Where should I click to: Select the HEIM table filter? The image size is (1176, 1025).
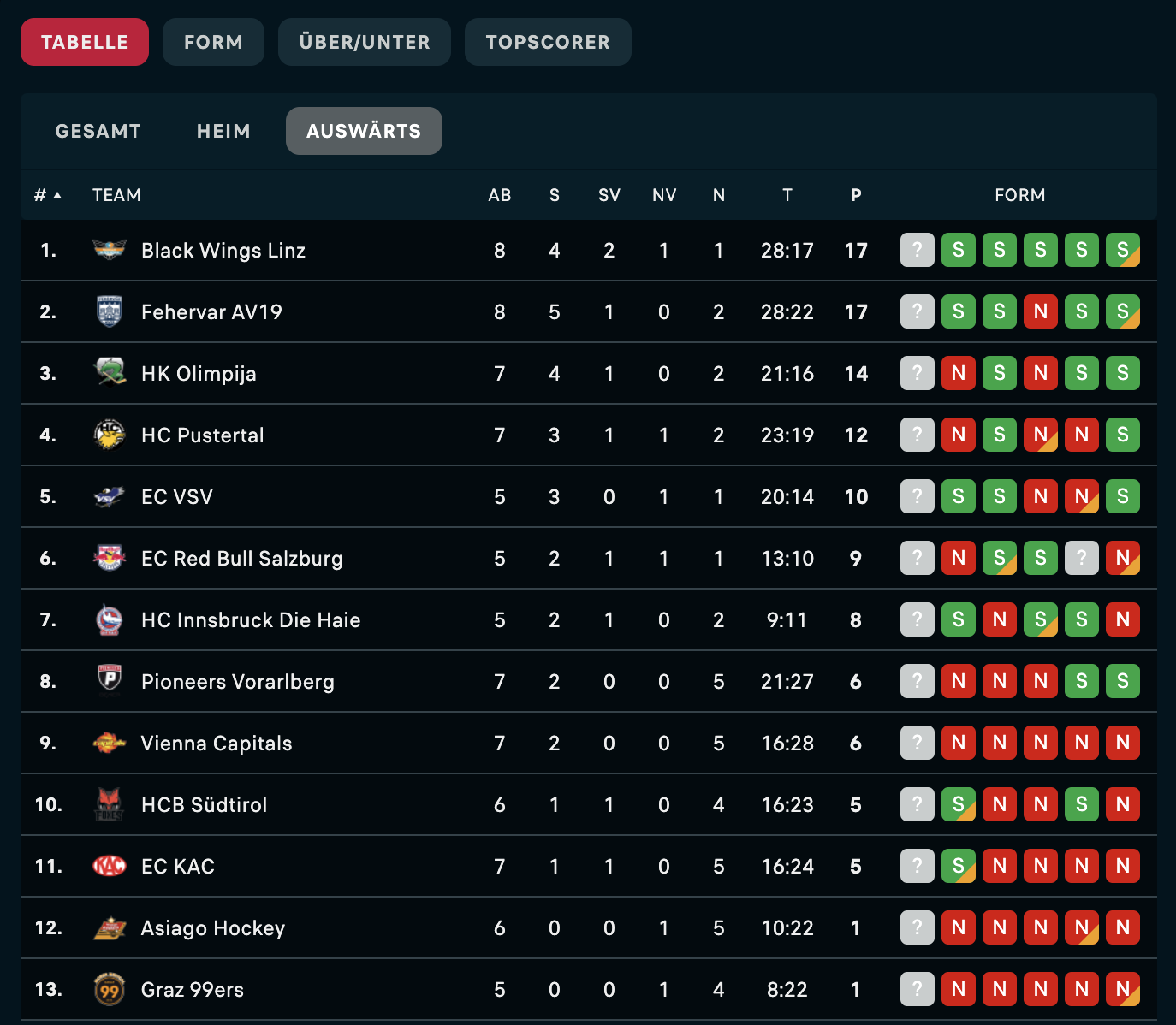tap(223, 131)
